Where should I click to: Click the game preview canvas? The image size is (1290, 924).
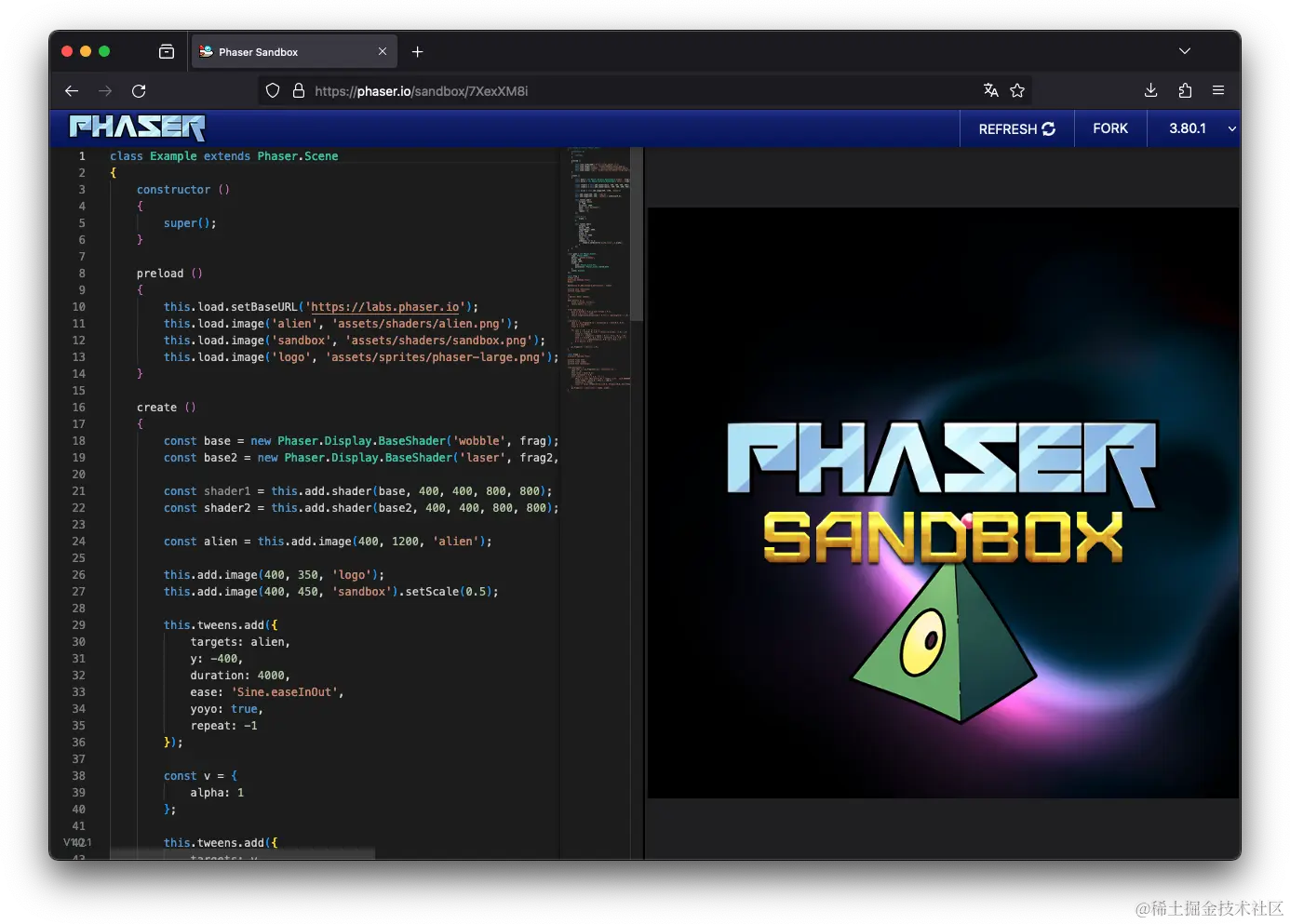[943, 502]
